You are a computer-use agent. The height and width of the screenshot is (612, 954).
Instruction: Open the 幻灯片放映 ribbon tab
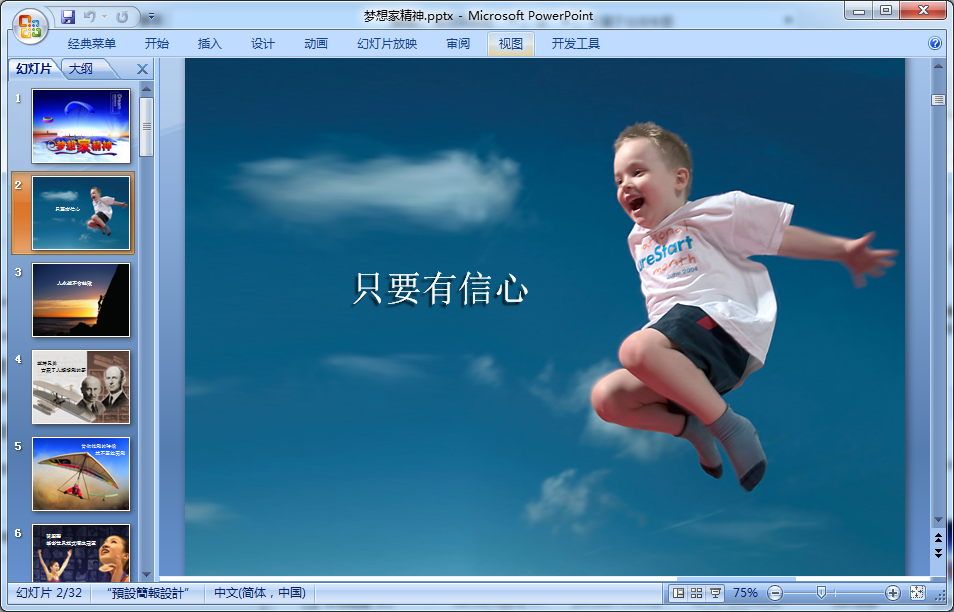coord(387,44)
